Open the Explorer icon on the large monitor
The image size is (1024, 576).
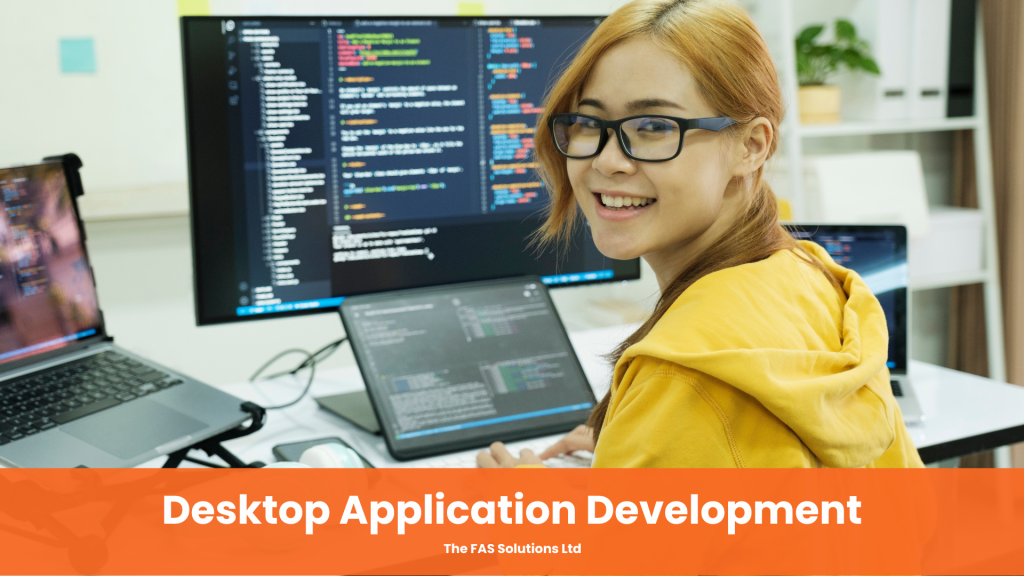pos(230,25)
